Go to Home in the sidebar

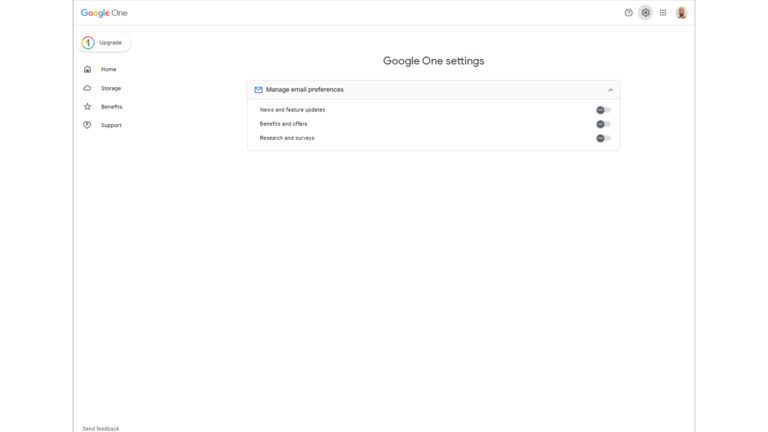pyautogui.click(x=109, y=70)
